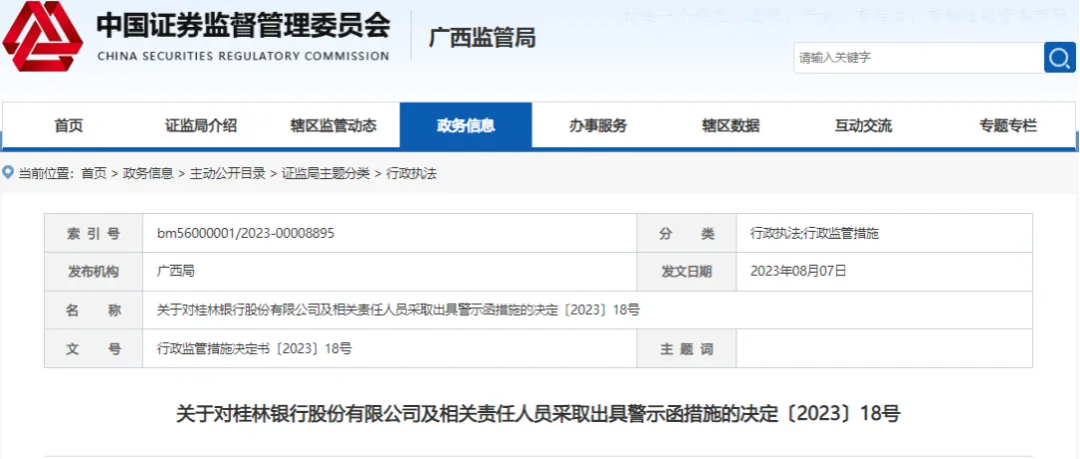The image size is (1080, 459).
Task: Select the date 2023年08月07日
Action: 798,271
